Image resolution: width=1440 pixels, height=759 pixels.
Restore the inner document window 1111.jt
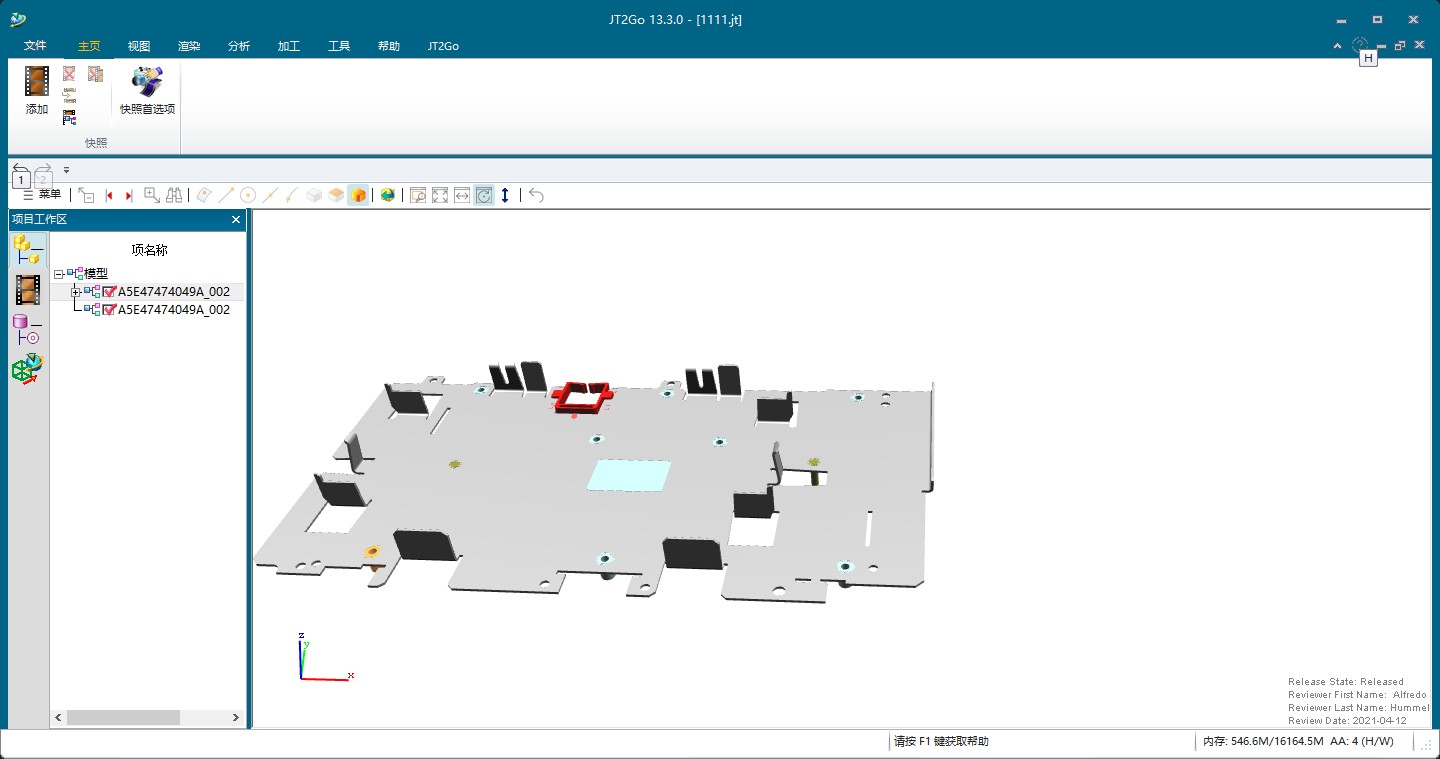[1400, 46]
